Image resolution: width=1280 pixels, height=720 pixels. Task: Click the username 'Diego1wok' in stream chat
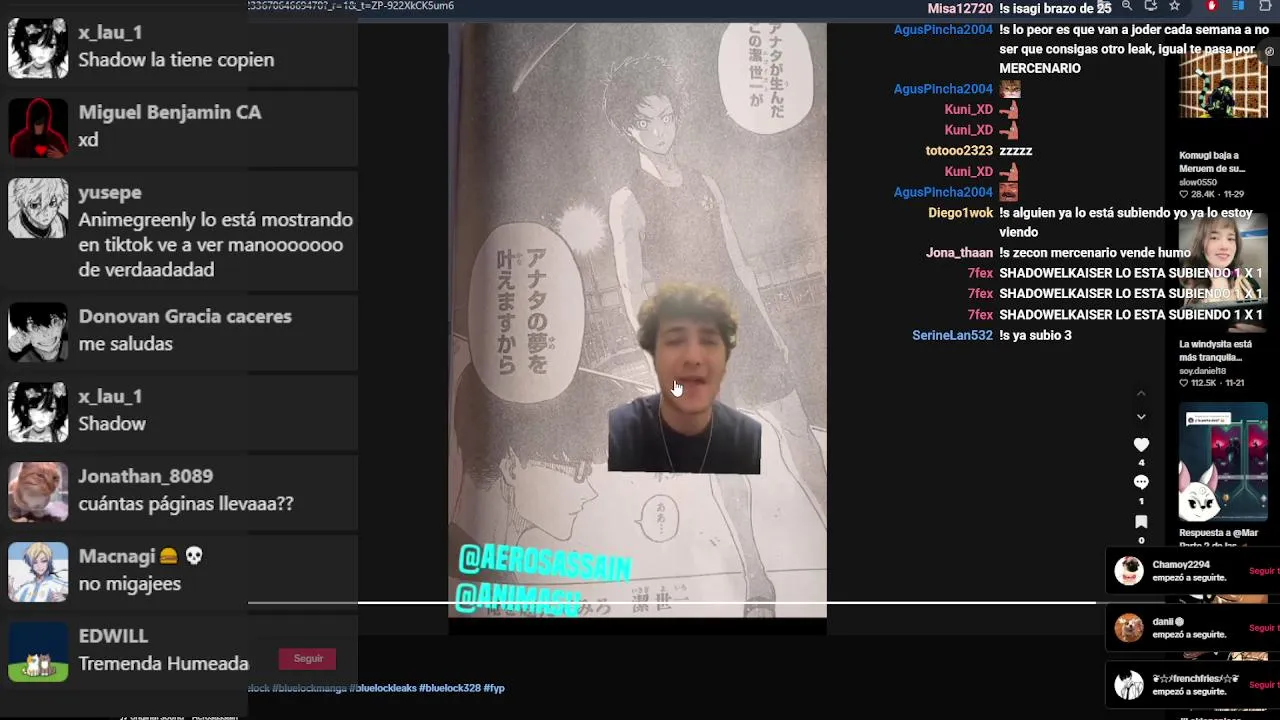coord(961,212)
